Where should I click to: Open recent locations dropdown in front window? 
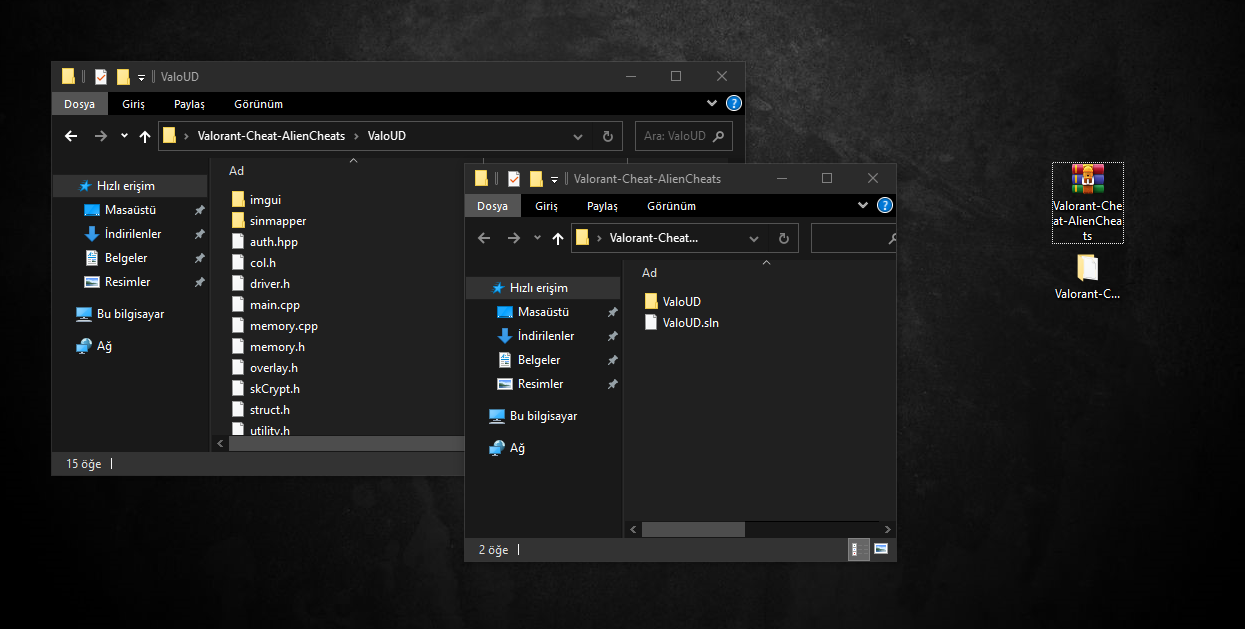(x=537, y=238)
